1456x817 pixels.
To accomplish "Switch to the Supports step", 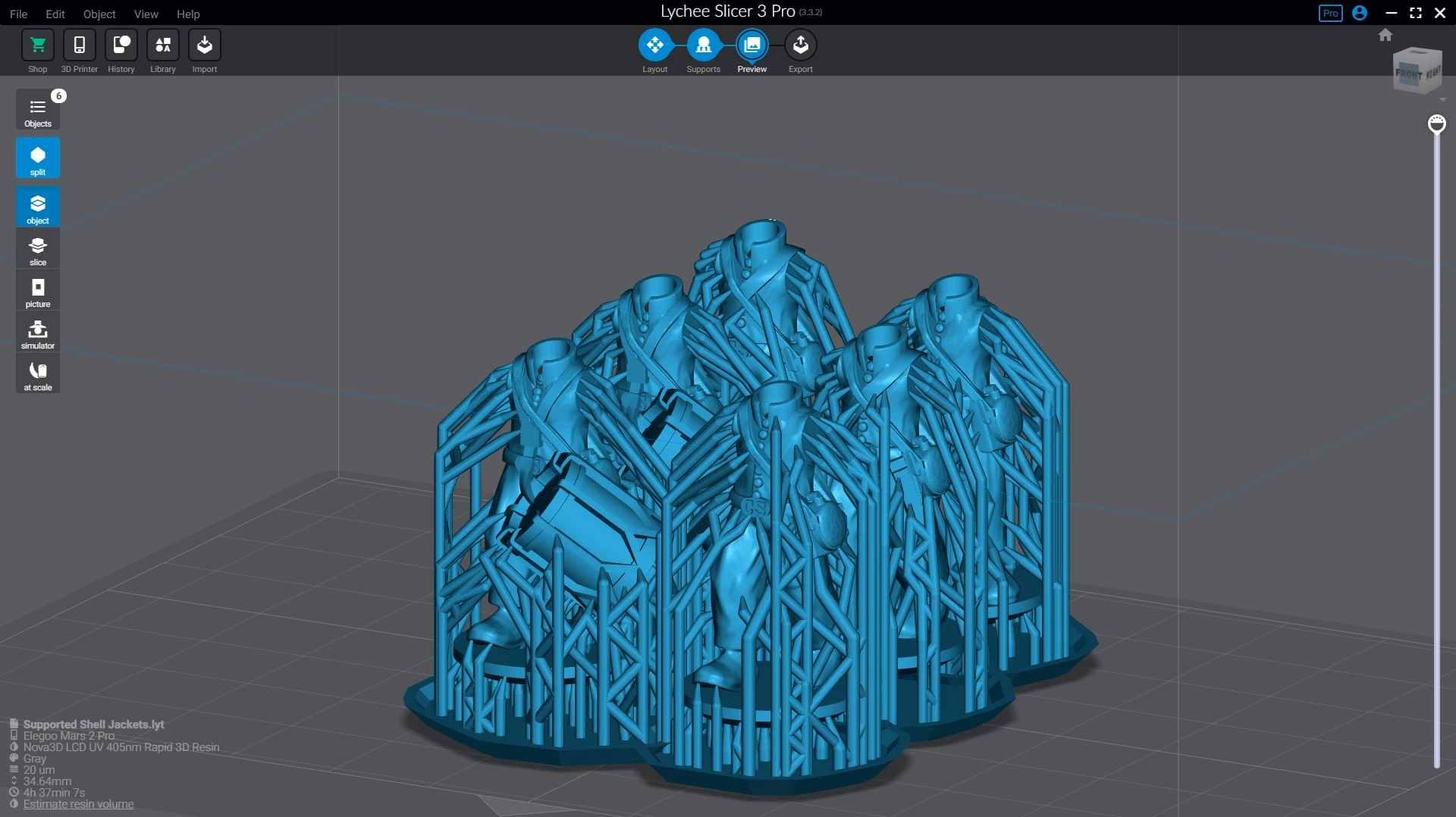I will (704, 45).
